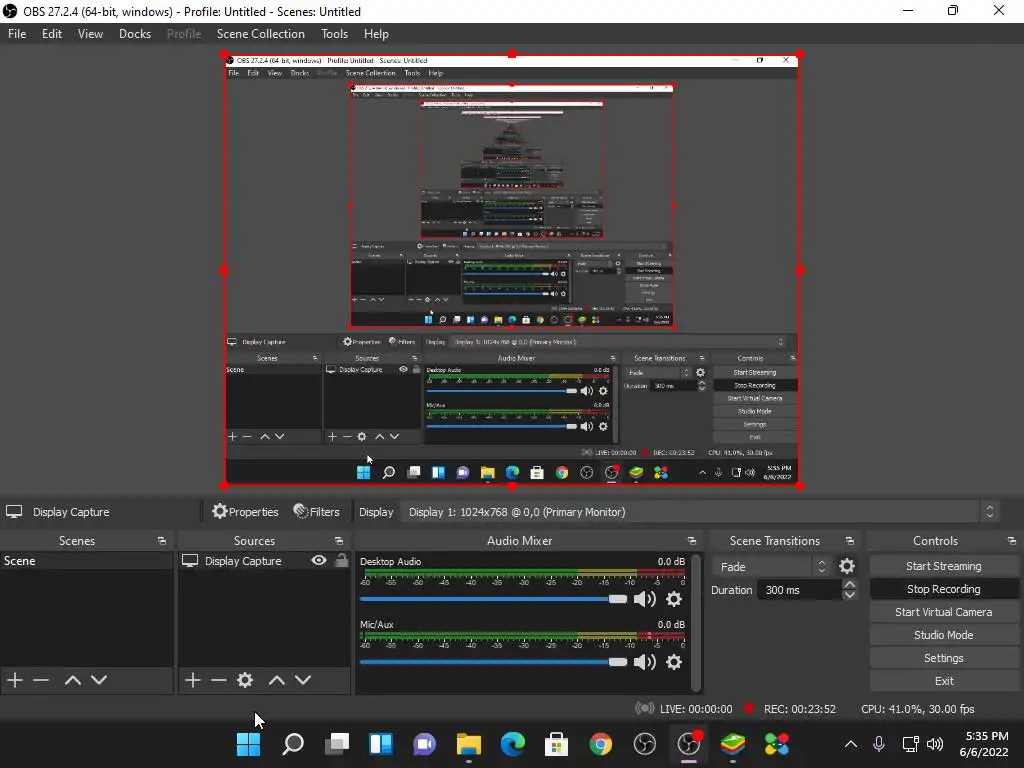Open Microsoft Store from taskbar
Viewport: 1024px width, 768px height.
pyautogui.click(x=556, y=744)
